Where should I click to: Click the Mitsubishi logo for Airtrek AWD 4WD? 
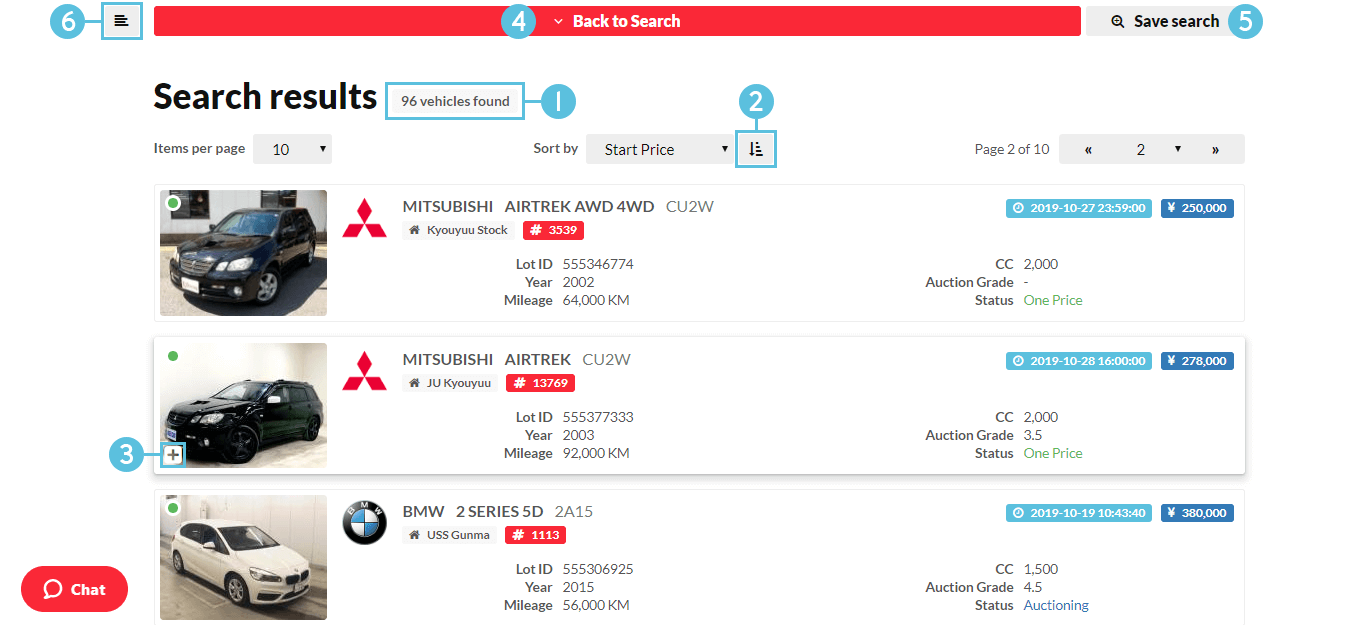(364, 218)
